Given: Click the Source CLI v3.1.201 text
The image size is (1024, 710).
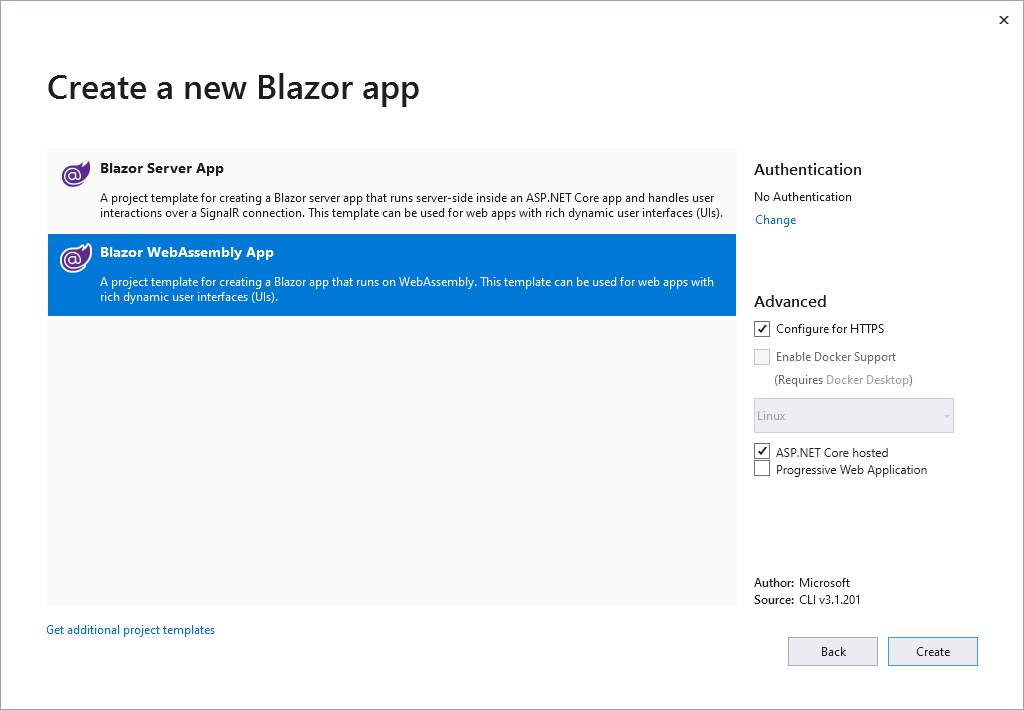Looking at the screenshot, I should 807,600.
